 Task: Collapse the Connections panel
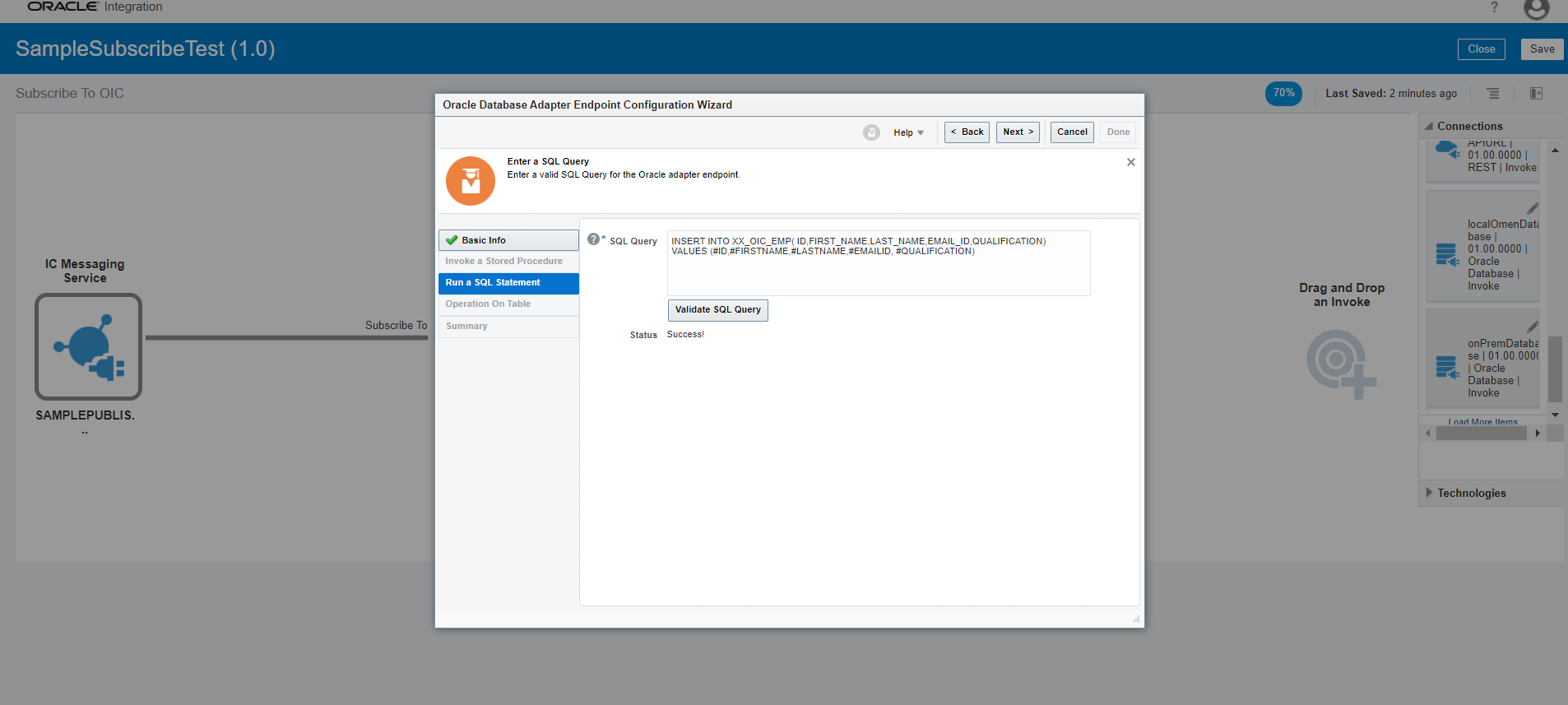(x=1429, y=127)
